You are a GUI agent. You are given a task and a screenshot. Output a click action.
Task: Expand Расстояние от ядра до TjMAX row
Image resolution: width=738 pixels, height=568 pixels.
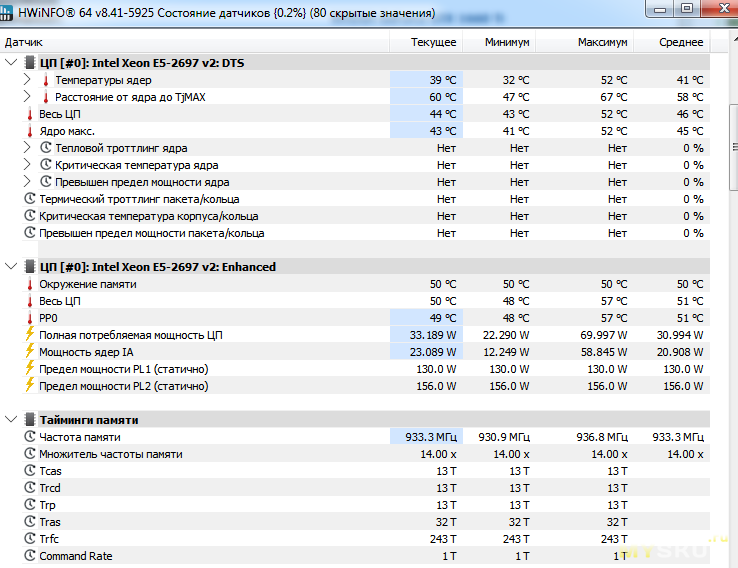click(x=28, y=97)
